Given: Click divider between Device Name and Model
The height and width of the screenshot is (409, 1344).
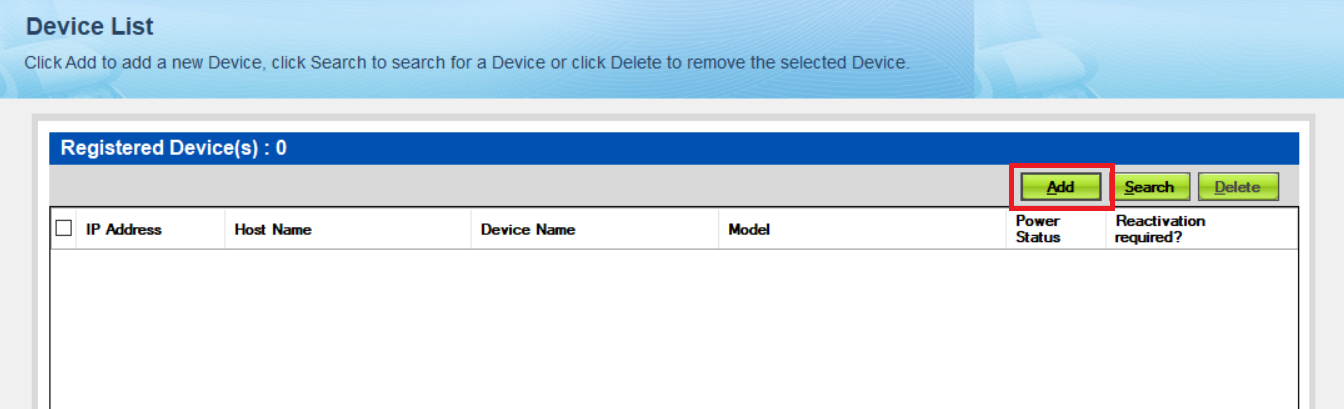Looking at the screenshot, I should 718,229.
